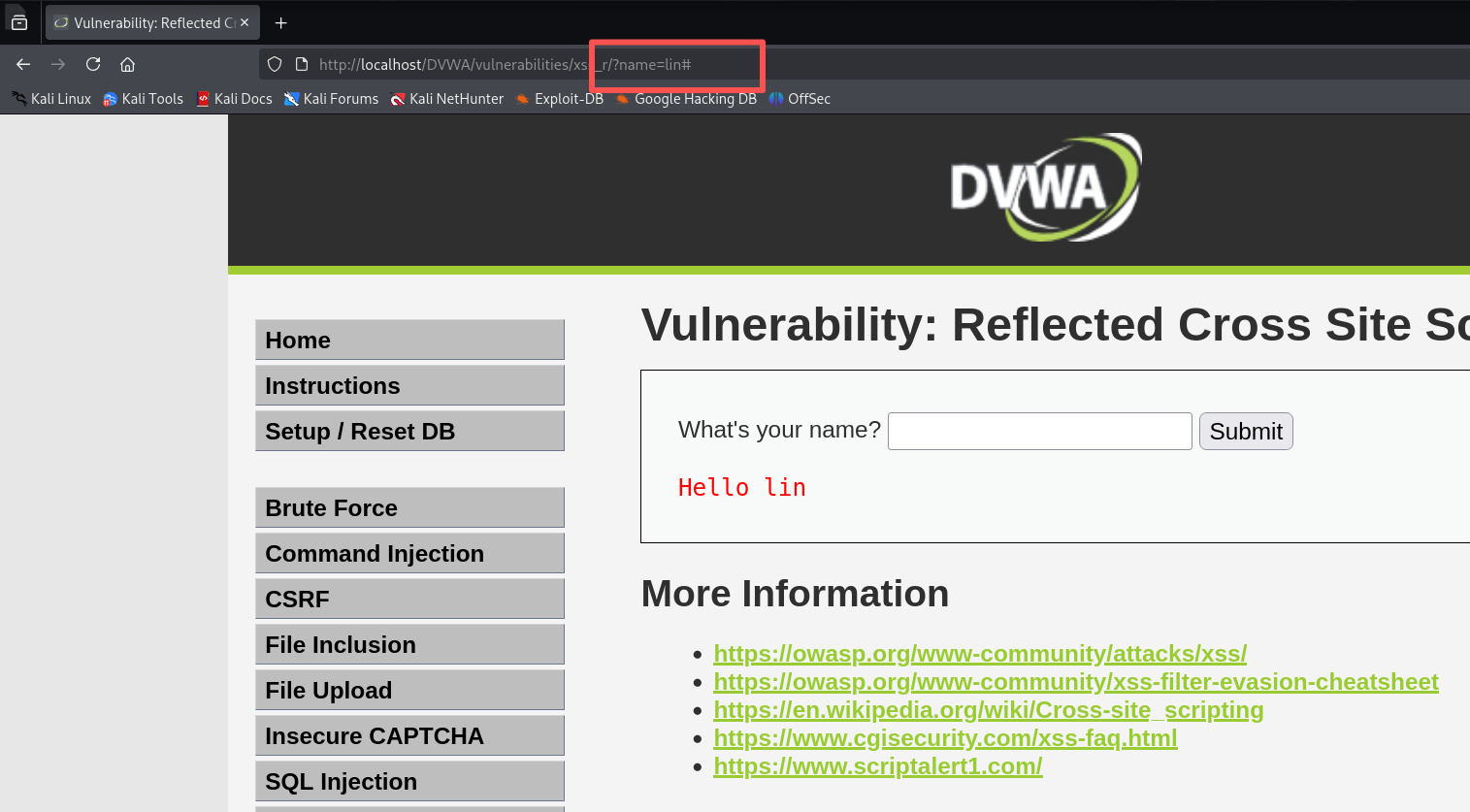Open the Insecure CAPTCHA page
1470x812 pixels.
[409, 735]
